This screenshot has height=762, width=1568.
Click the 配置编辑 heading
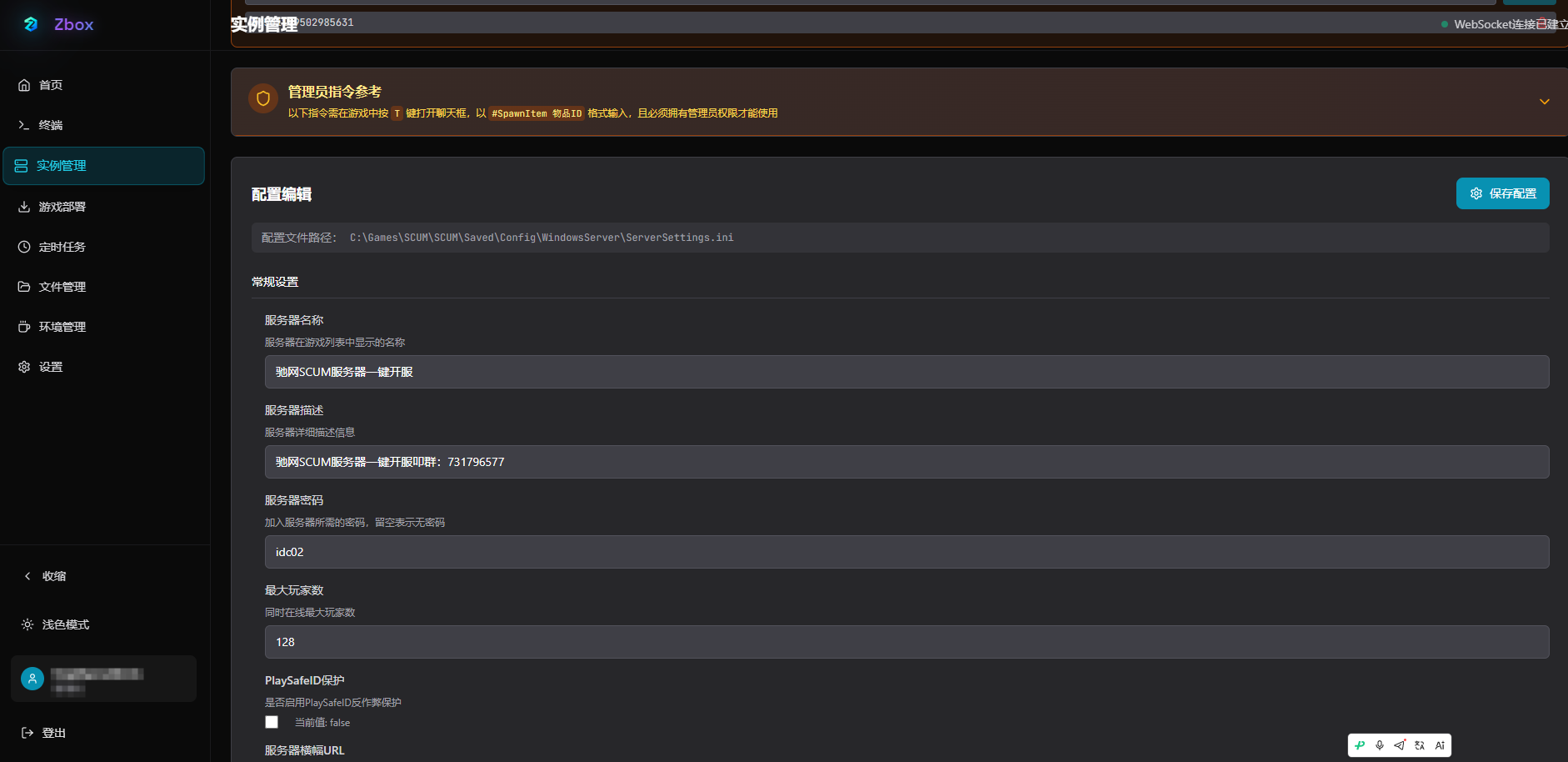click(x=282, y=194)
